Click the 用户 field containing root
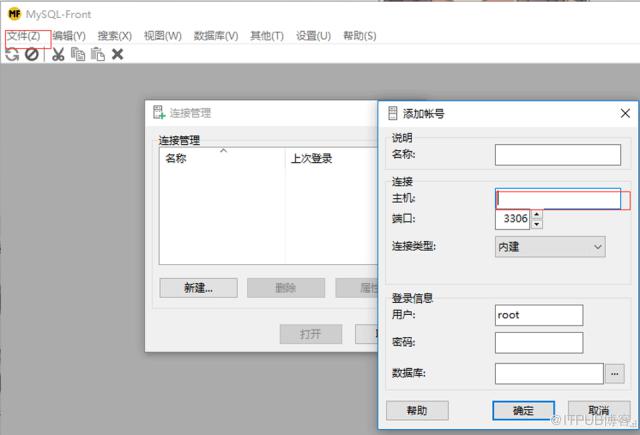 point(539,315)
